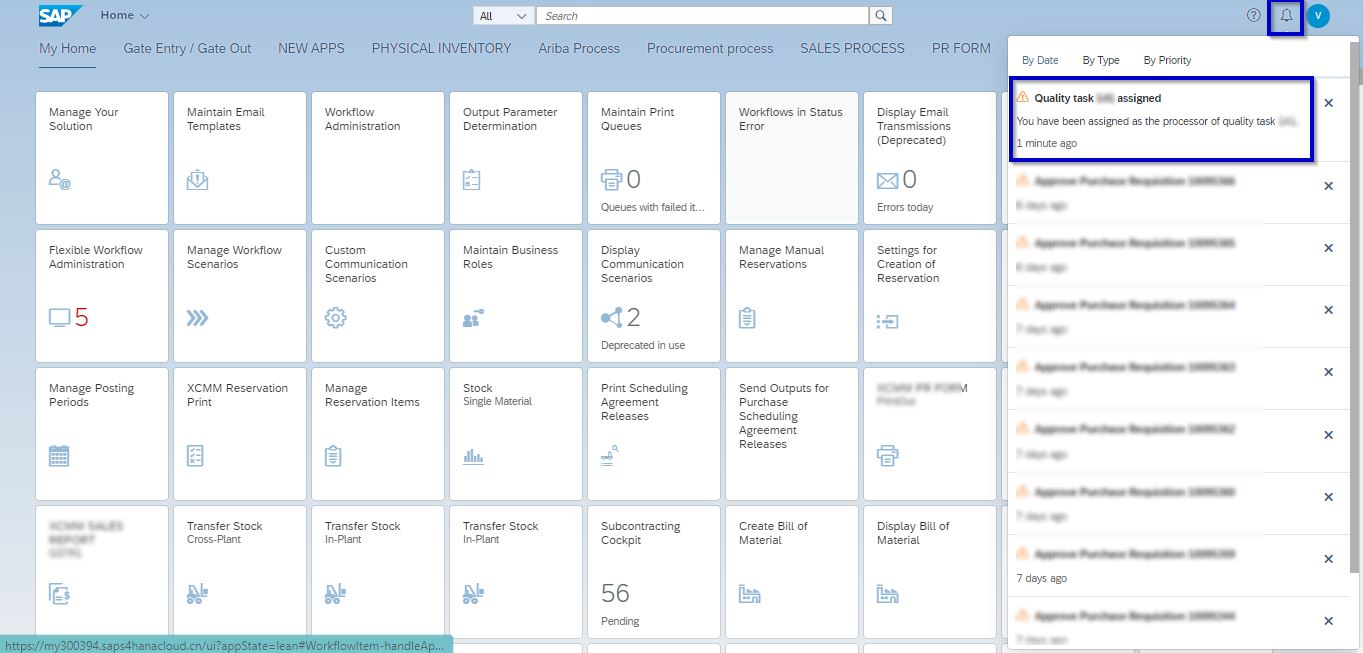Dismiss the Quality task notification

click(1329, 103)
